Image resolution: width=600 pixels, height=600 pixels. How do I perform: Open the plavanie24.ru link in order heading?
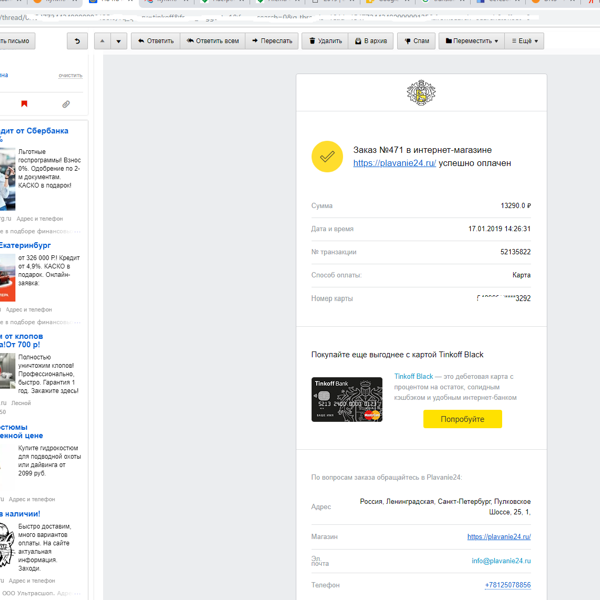[x=395, y=163]
